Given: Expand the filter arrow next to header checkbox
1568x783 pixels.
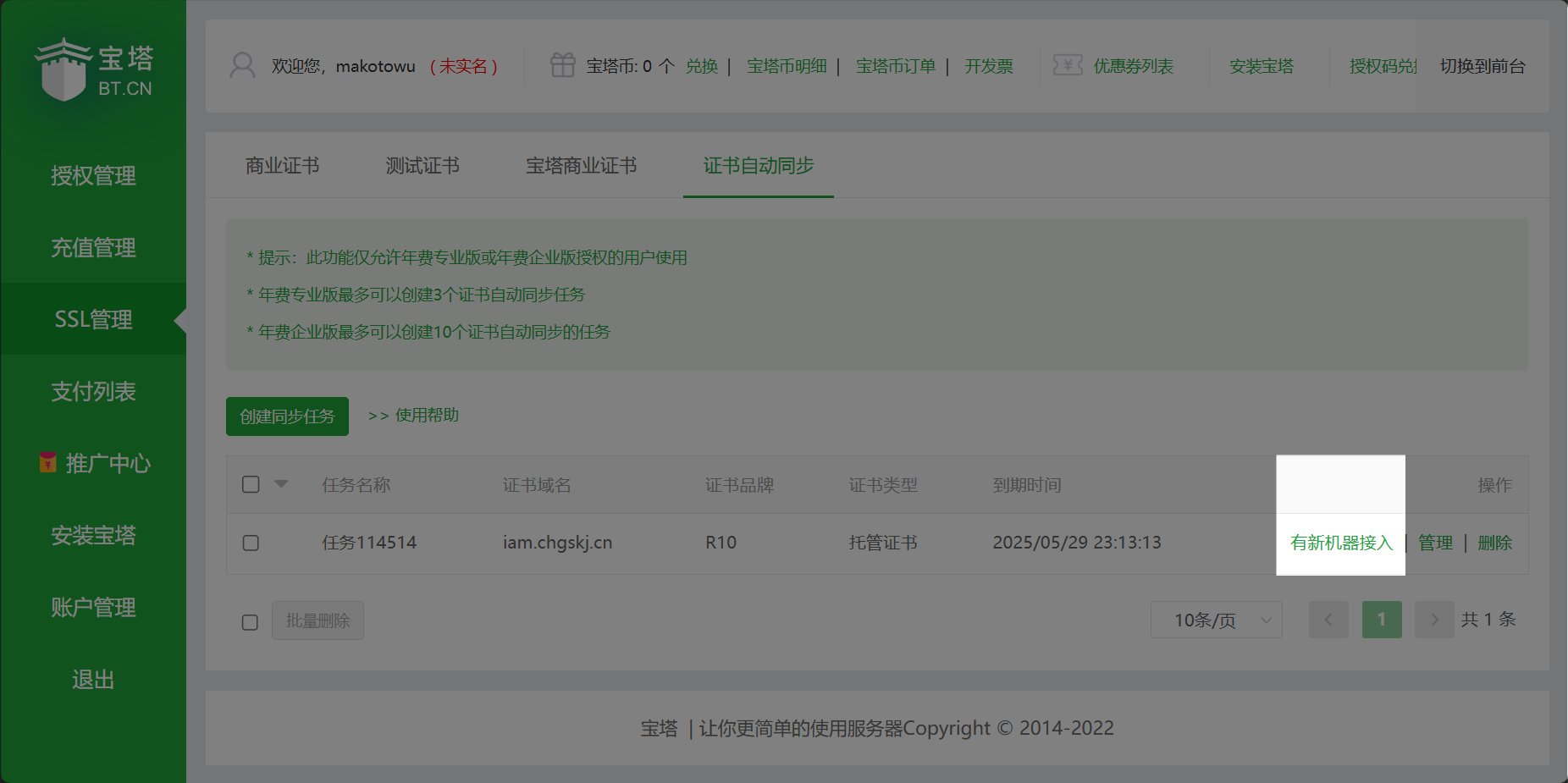Looking at the screenshot, I should click(x=281, y=483).
